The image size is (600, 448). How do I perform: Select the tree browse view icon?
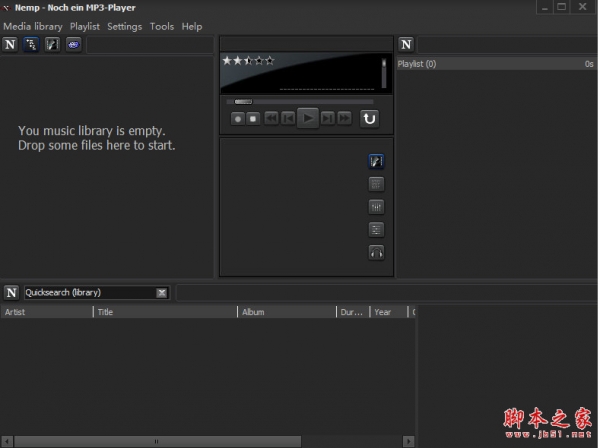[31, 44]
